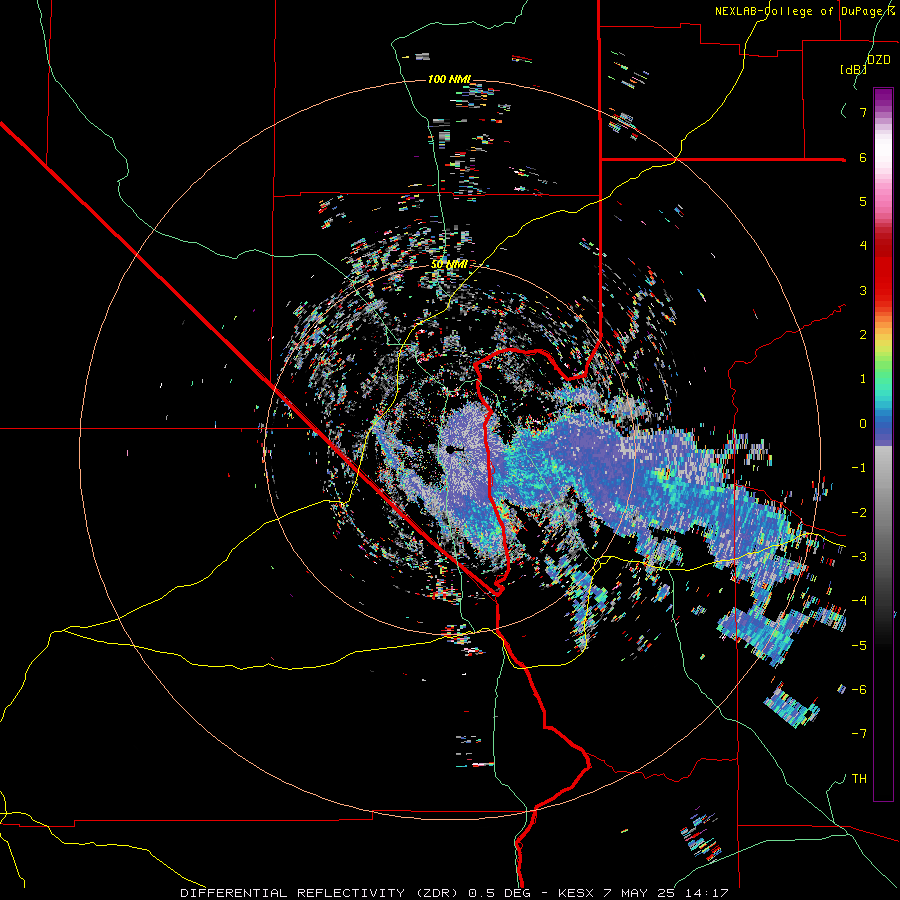Click the 2 value on the dB scale
This screenshot has height=900, width=900.
863,335
